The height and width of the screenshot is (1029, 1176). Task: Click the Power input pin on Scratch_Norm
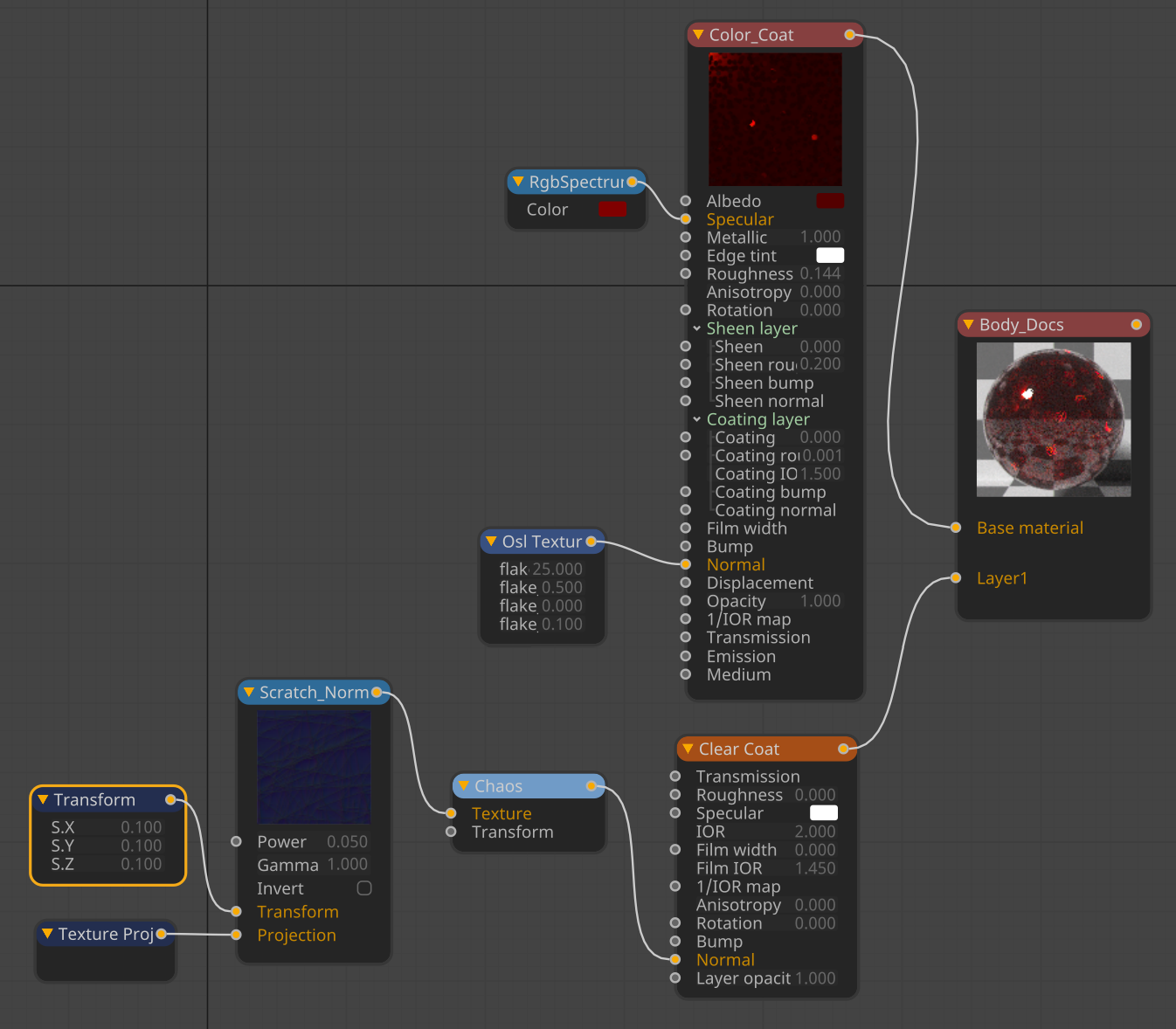click(x=236, y=842)
